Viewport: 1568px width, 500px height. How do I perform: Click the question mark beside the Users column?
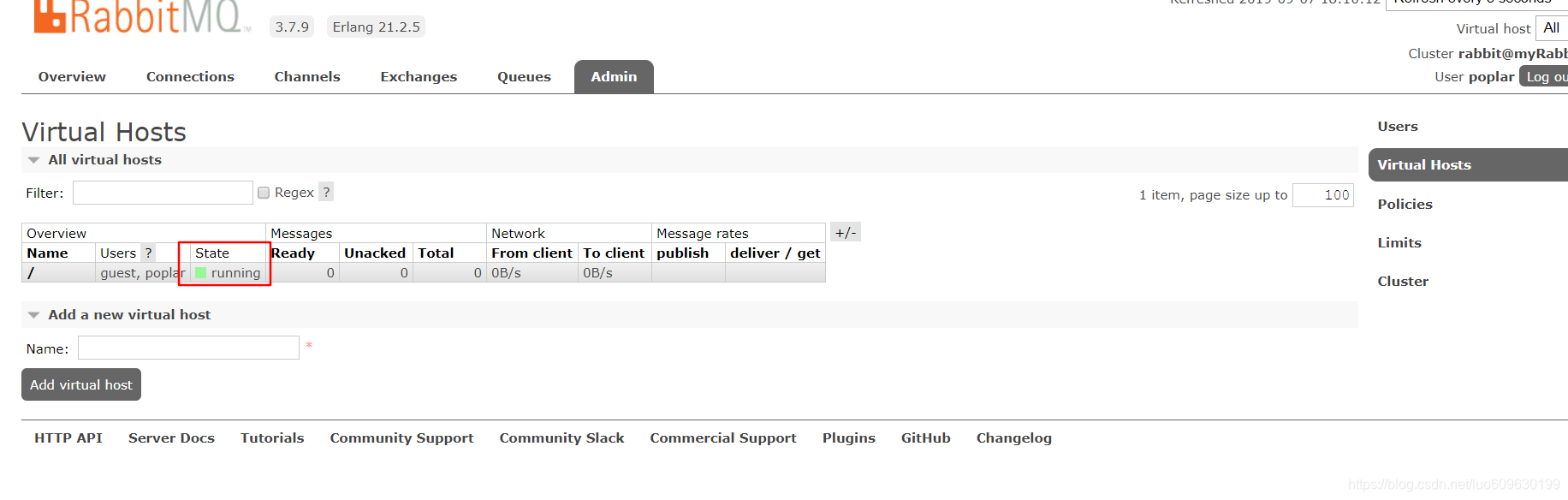pyautogui.click(x=148, y=253)
